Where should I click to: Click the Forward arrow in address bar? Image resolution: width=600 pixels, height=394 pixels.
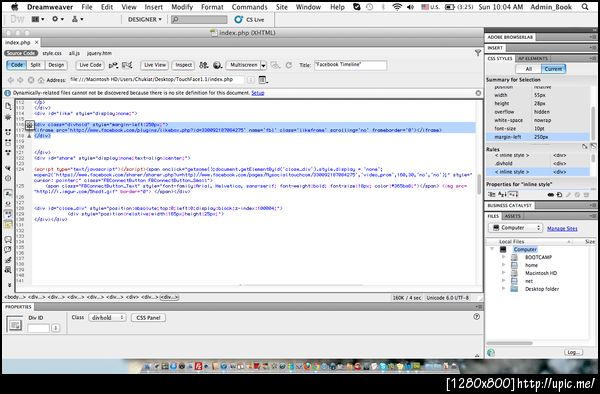coord(20,80)
